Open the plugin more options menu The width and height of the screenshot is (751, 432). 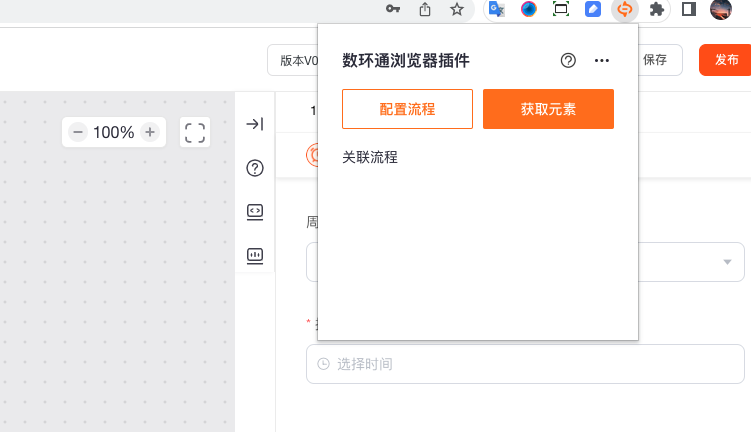point(602,60)
